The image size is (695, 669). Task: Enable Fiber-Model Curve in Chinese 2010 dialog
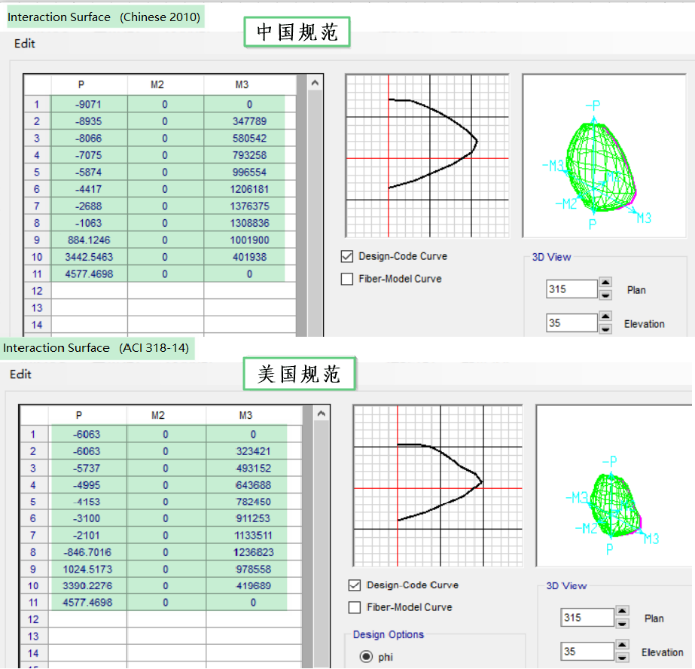(x=348, y=279)
